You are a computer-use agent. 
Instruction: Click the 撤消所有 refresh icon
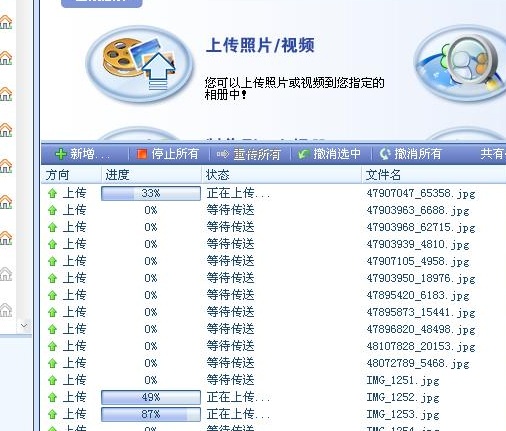click(x=385, y=154)
